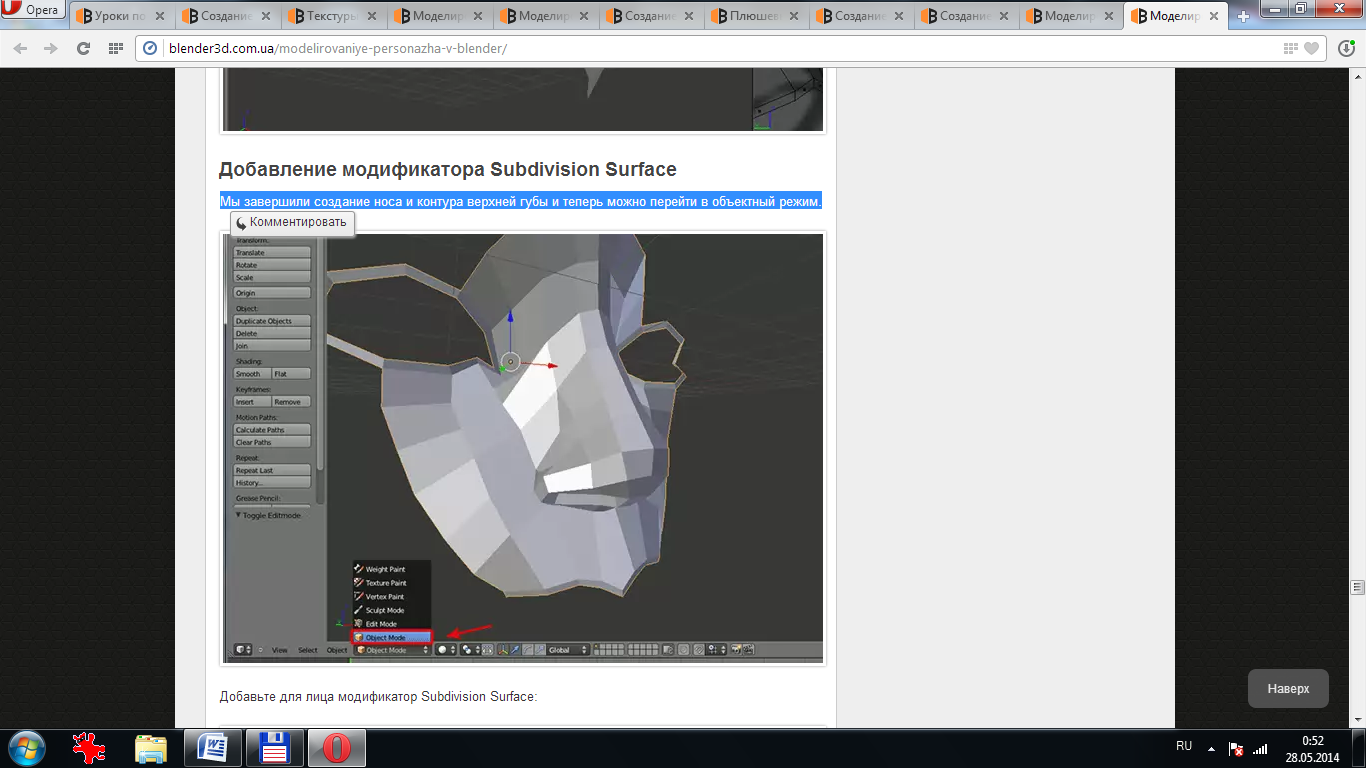Reload the current blender3d page
Screen dimensions: 1366x768
[x=84, y=49]
